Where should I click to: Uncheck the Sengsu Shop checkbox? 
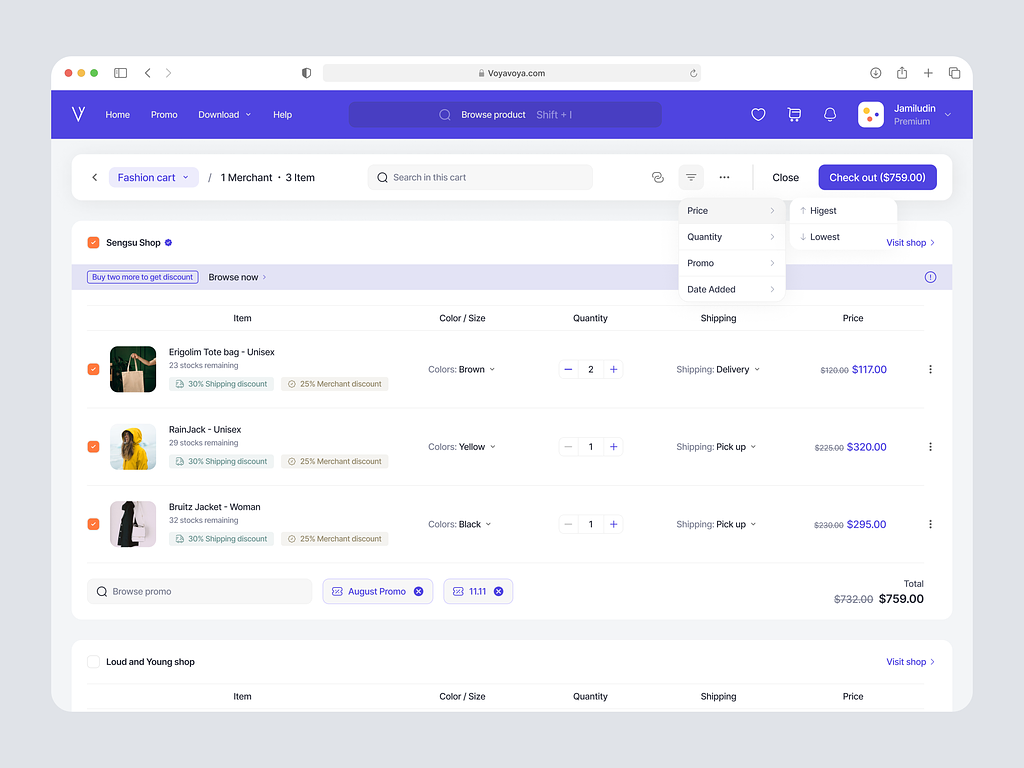click(x=93, y=243)
